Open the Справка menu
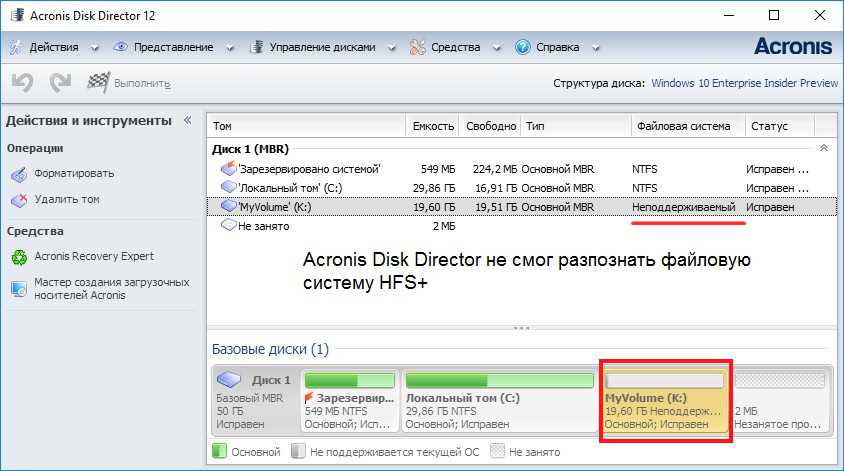This screenshot has height=471, width=844. (558, 47)
